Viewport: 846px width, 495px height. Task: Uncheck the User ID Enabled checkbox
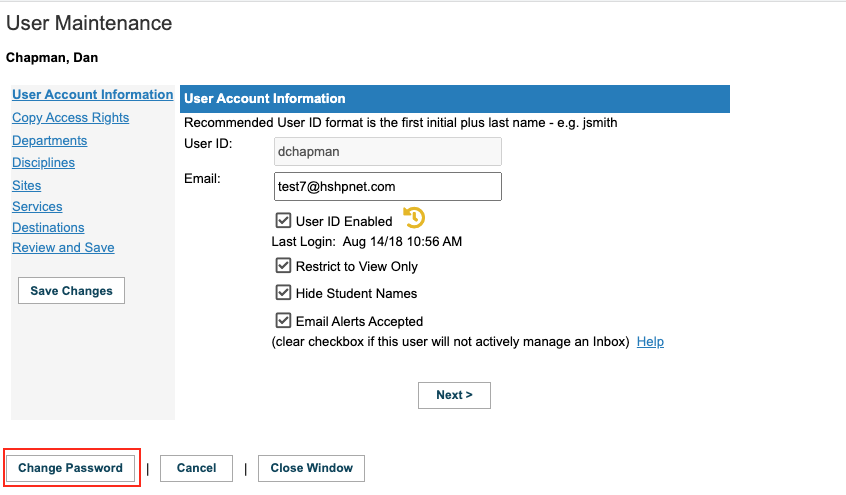click(283, 220)
